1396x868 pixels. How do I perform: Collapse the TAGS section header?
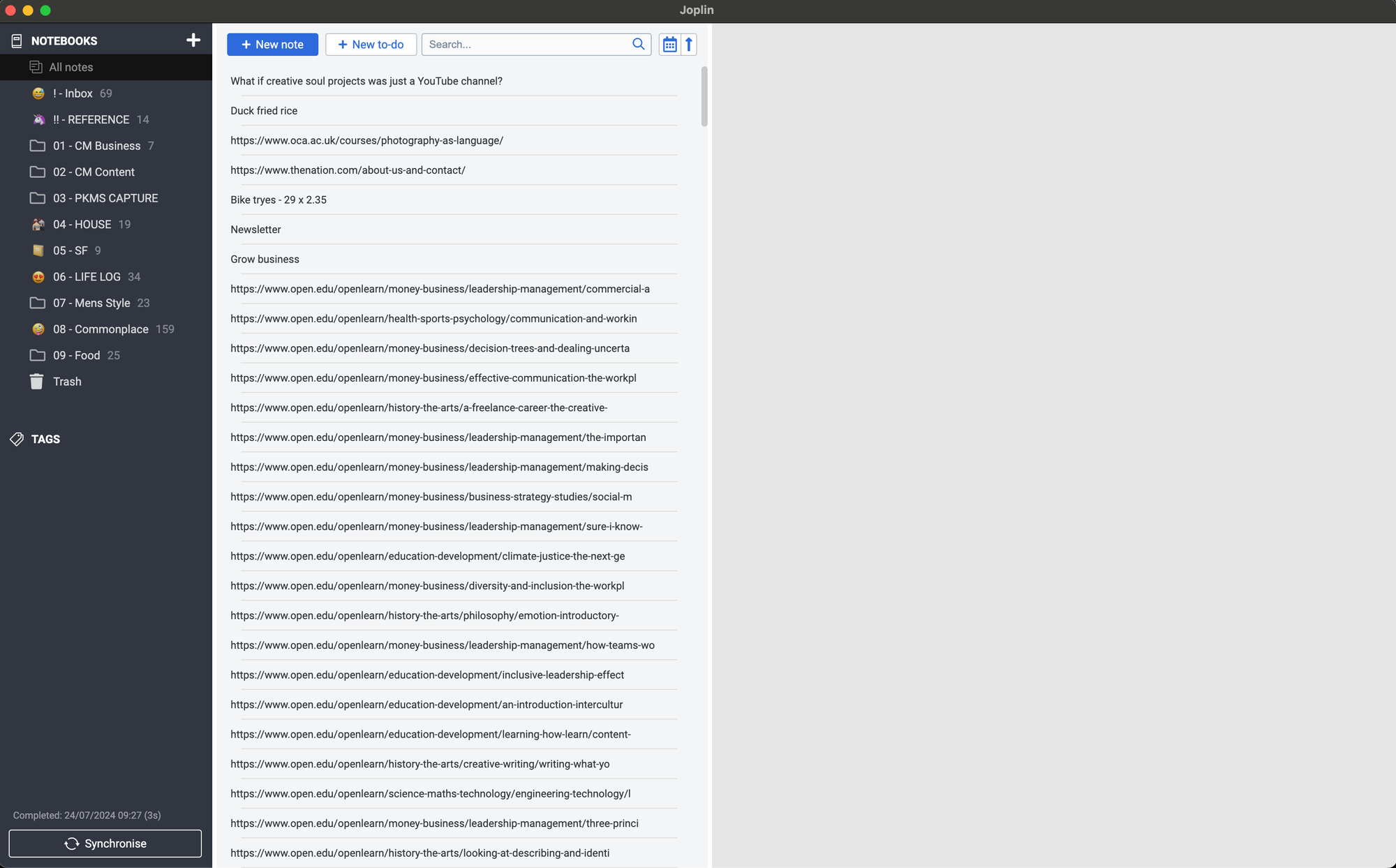pyautogui.click(x=46, y=439)
